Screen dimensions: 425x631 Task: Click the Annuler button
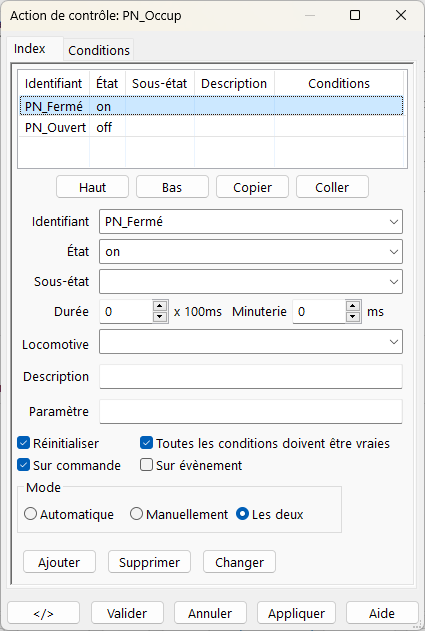click(x=210, y=613)
